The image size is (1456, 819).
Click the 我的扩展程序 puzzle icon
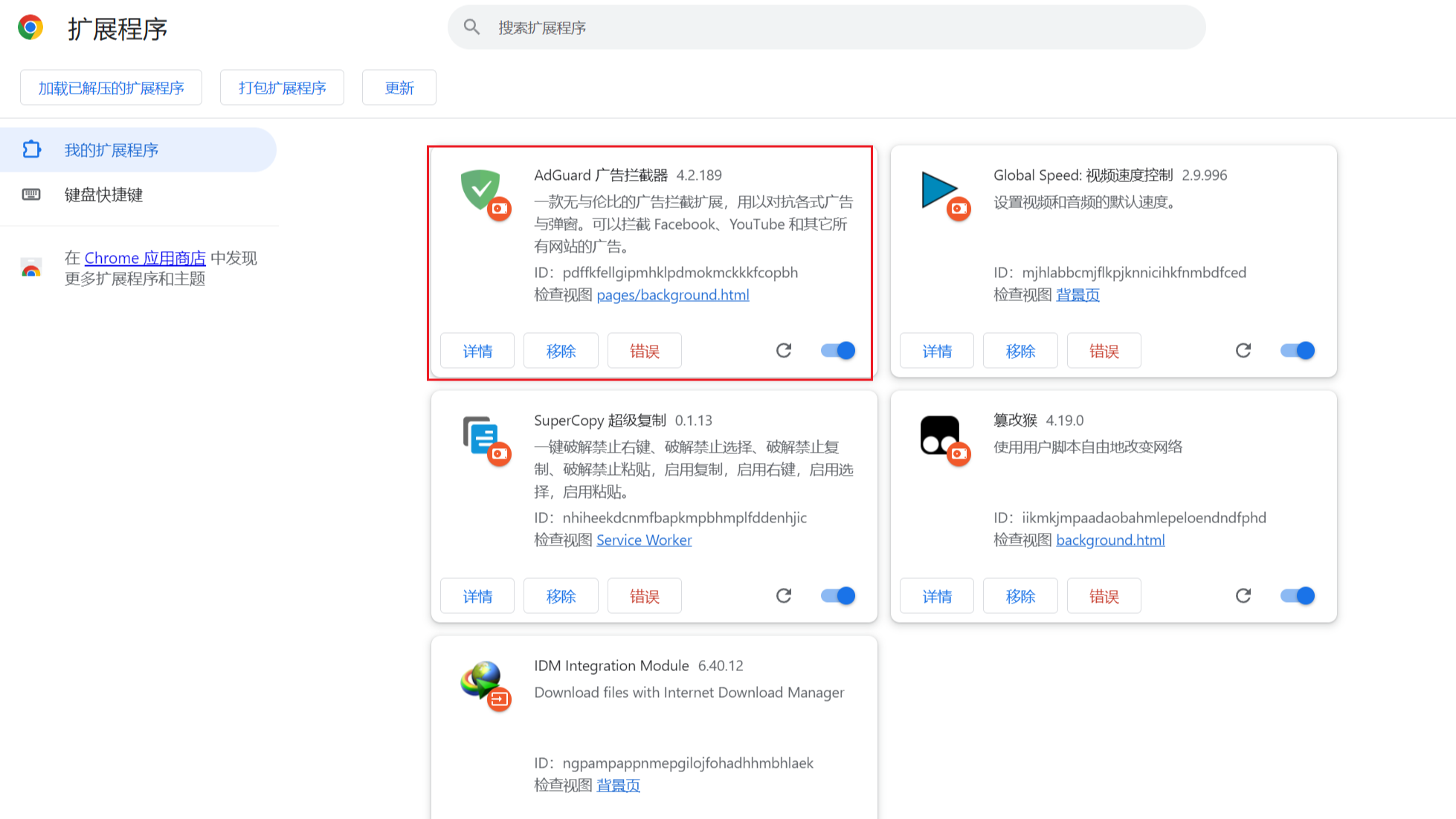[x=31, y=149]
